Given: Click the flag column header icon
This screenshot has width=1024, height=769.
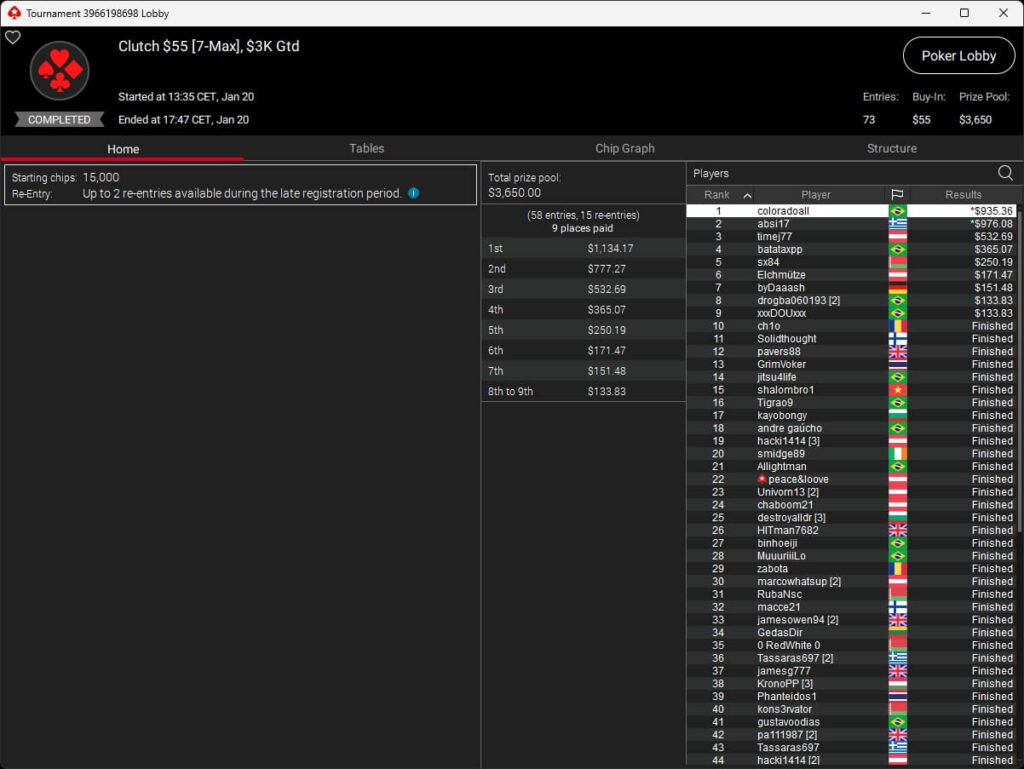Looking at the screenshot, I should (897, 195).
